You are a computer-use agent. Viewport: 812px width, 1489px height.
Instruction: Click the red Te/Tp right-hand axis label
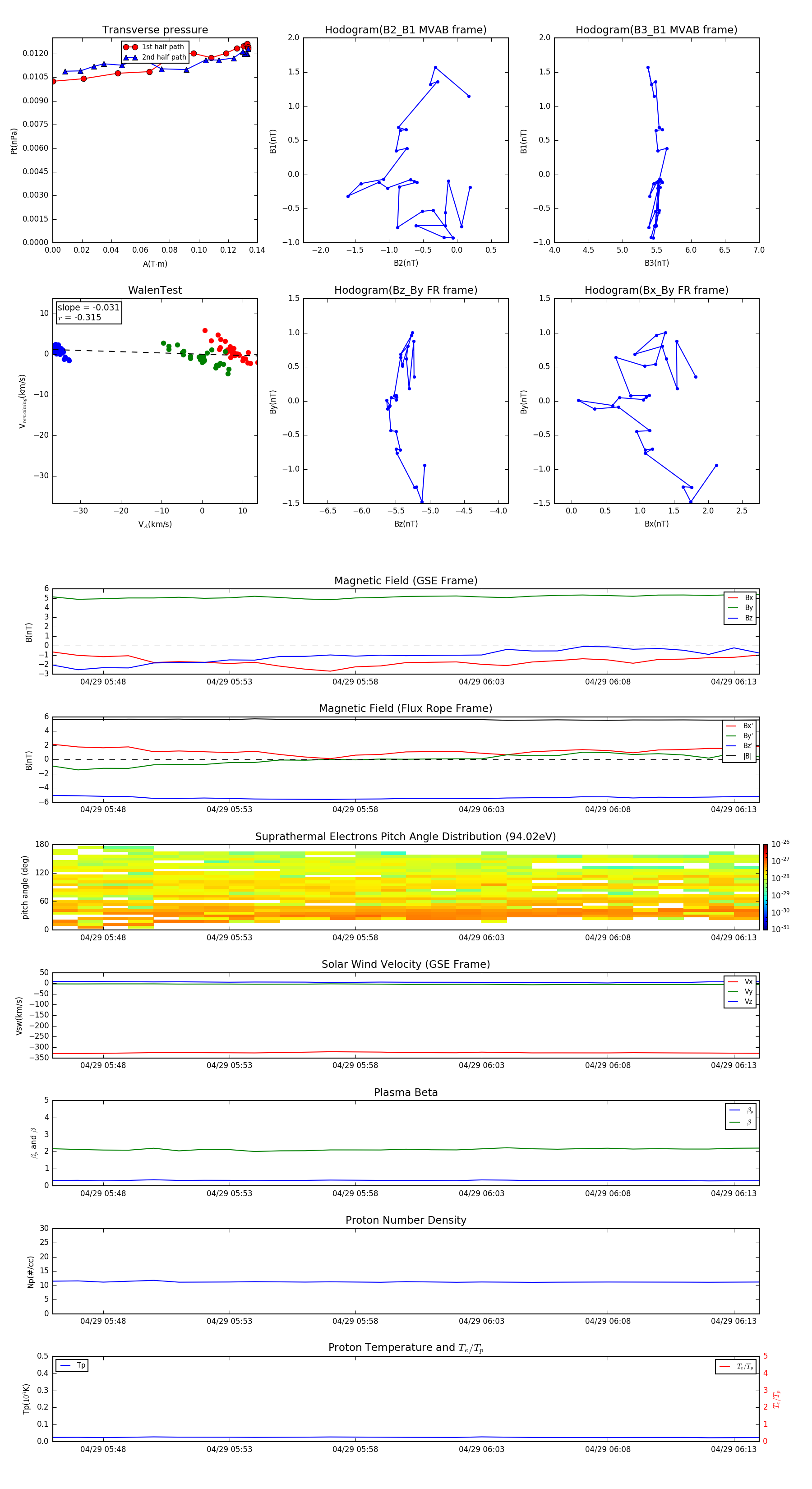[x=776, y=1399]
